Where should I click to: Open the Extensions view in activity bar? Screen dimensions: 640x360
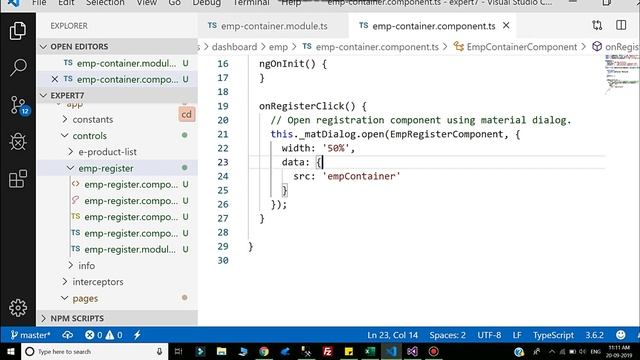[x=18, y=179]
